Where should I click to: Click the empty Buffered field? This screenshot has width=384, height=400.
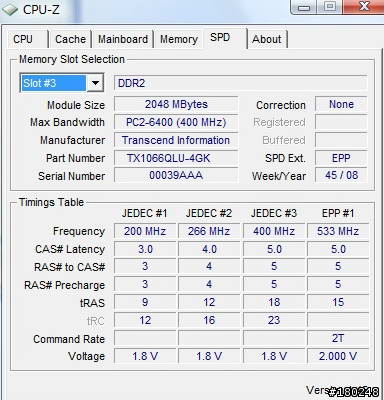coord(341,140)
